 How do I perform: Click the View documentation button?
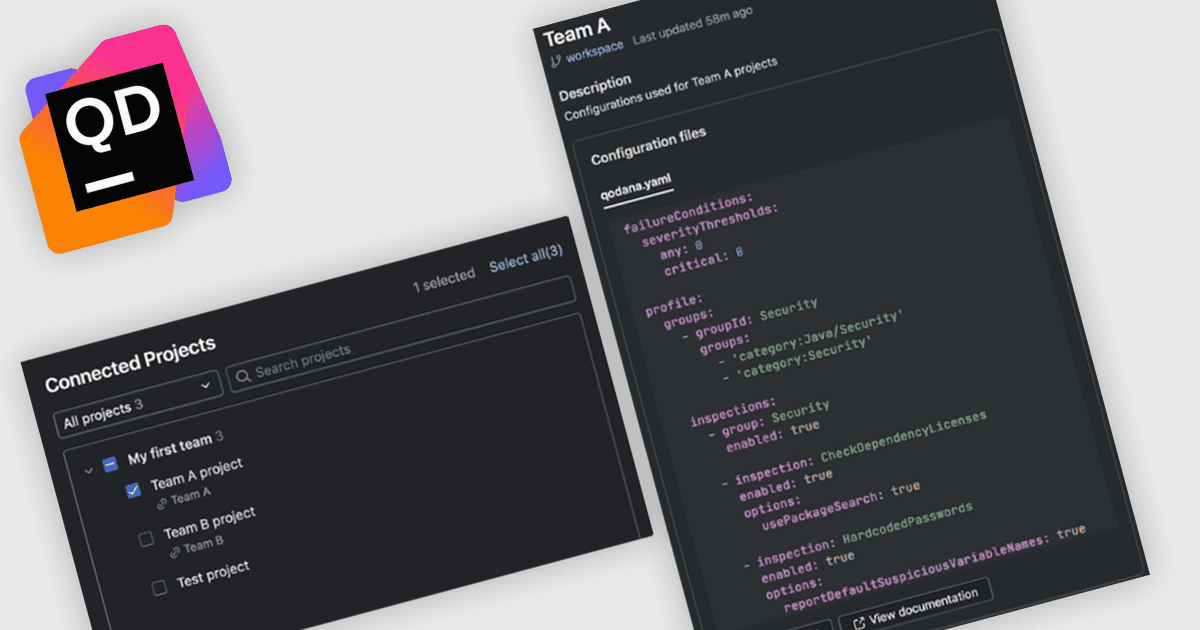pyautogui.click(x=915, y=609)
